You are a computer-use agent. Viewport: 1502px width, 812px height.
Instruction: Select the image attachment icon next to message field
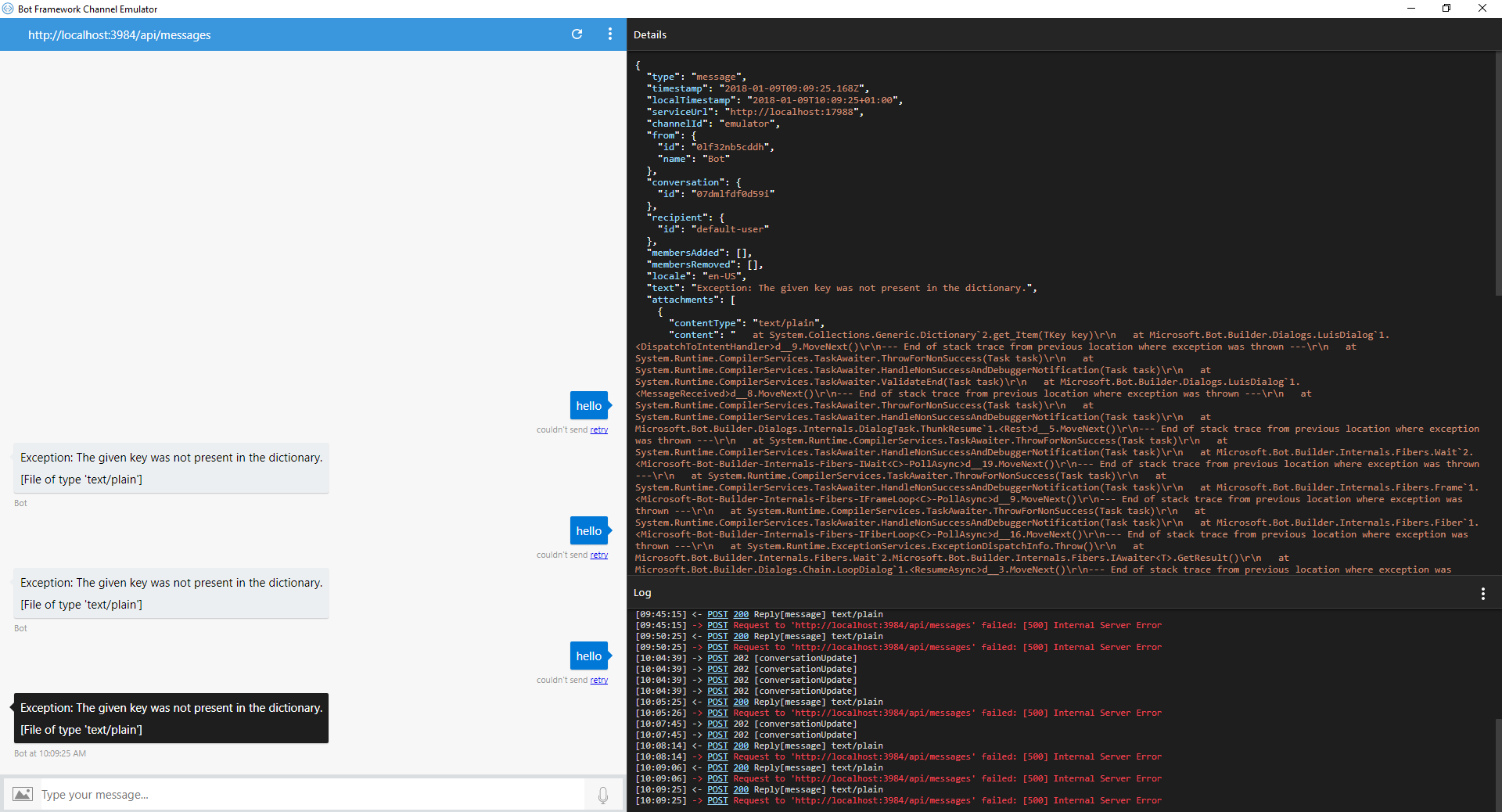[22, 794]
